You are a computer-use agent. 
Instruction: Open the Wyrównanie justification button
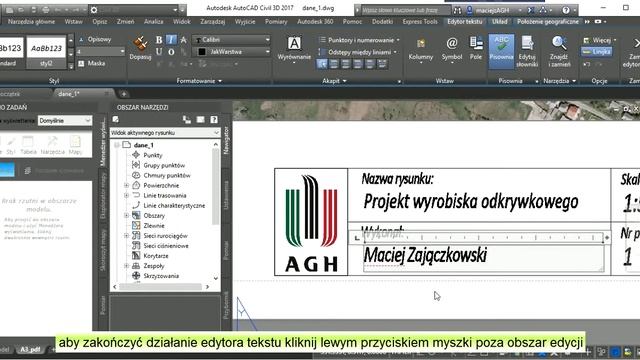click(x=294, y=48)
